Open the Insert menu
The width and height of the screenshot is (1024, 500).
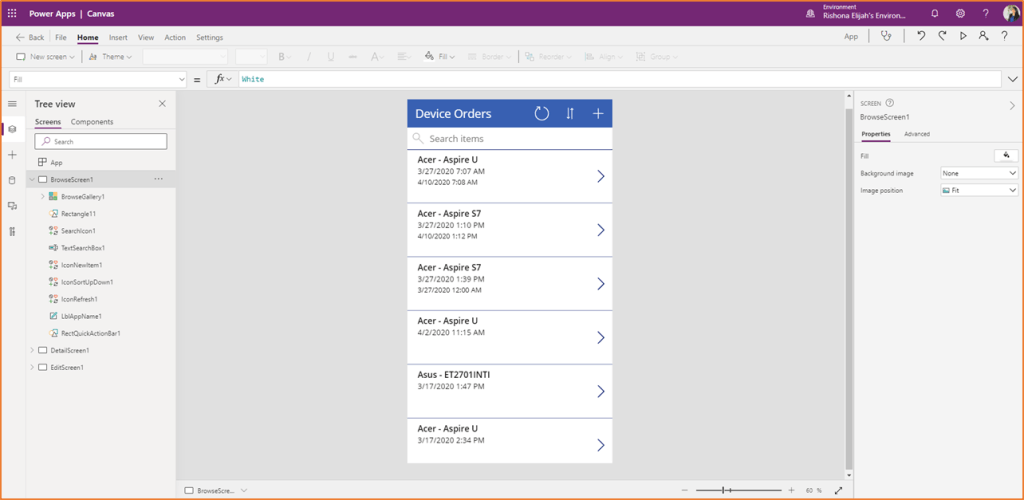pos(118,37)
